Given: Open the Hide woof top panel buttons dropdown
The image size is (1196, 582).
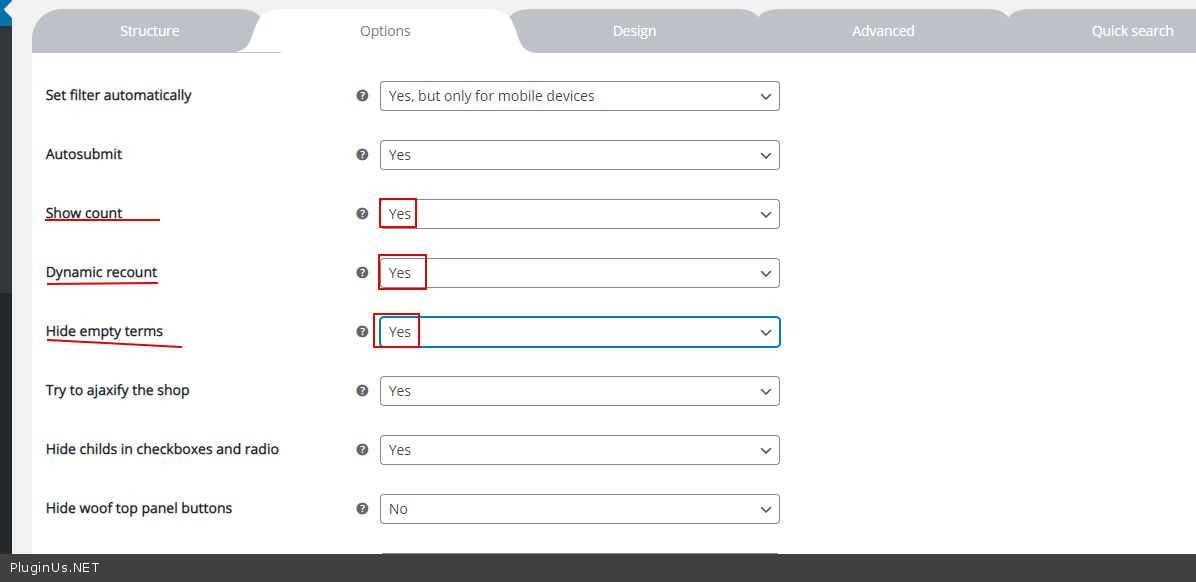Looking at the screenshot, I should click(579, 509).
